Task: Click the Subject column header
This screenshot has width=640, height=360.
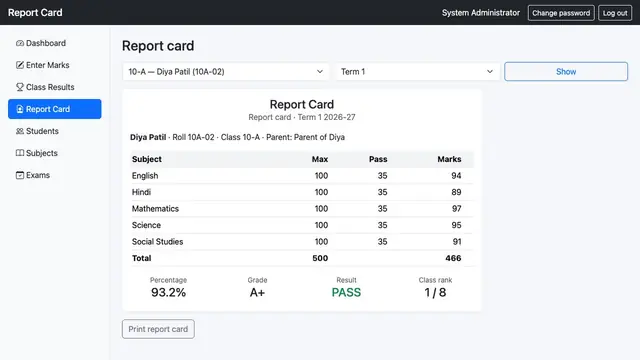Action: [x=147, y=159]
